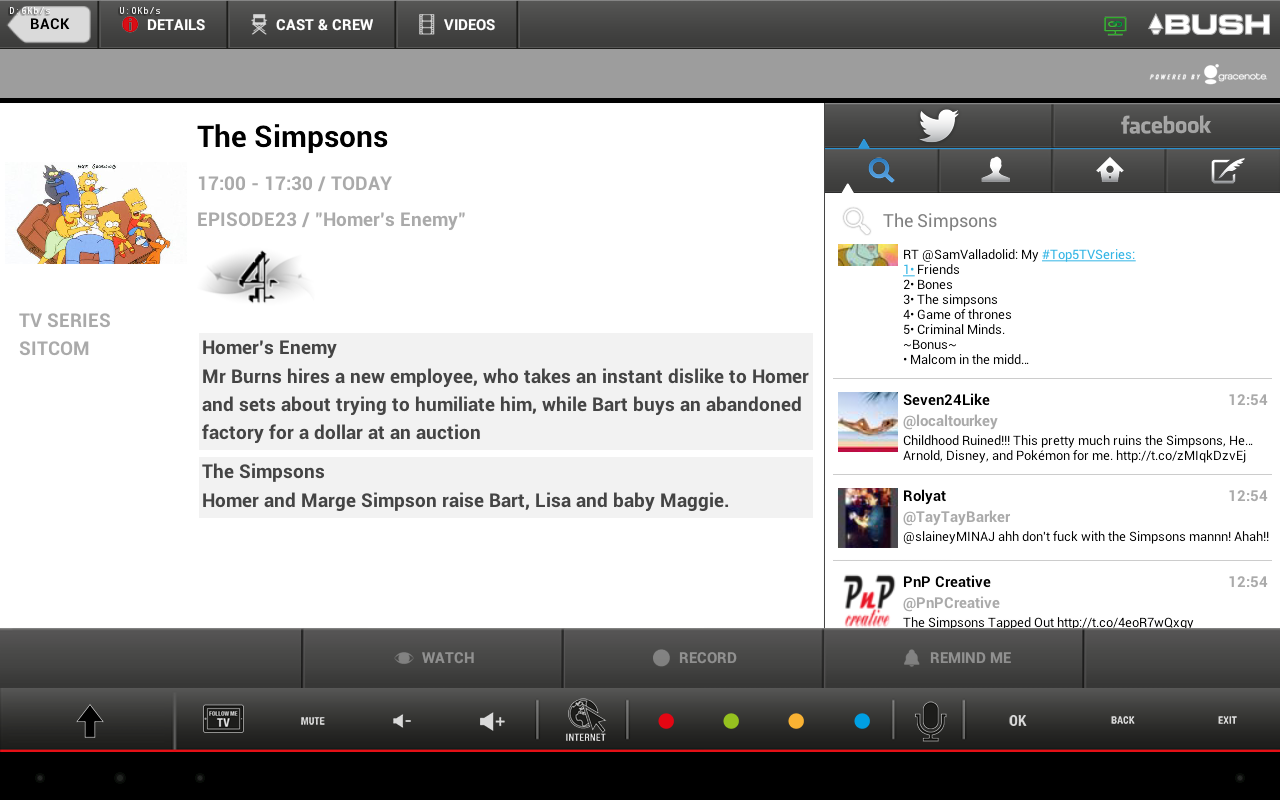Click the EPISODE23 "Homer's Enemy" subtitle
1280x800 pixels.
(x=331, y=220)
